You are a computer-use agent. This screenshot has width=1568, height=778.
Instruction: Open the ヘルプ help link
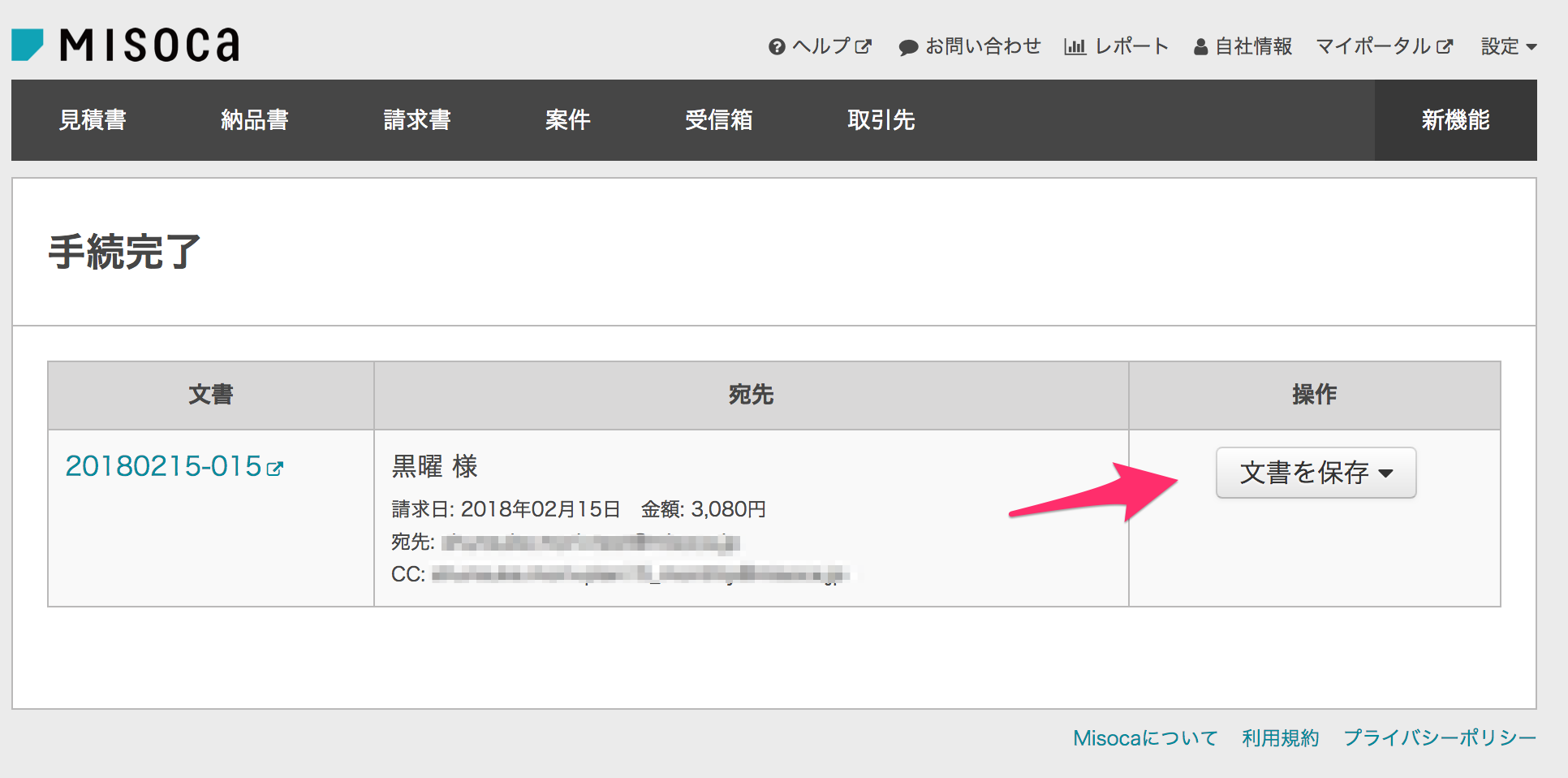[820, 46]
